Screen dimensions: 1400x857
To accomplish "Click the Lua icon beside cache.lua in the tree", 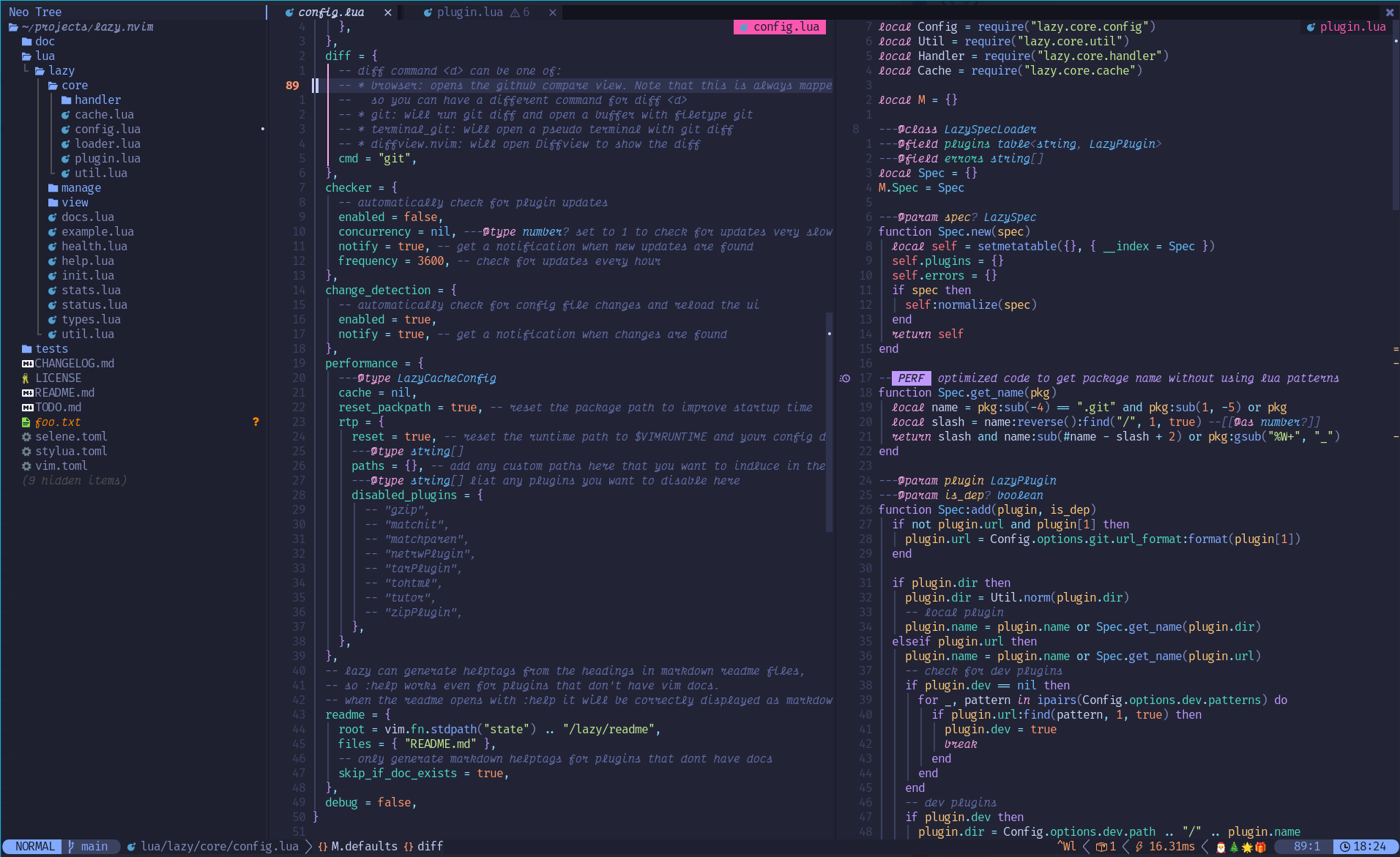I will [66, 115].
